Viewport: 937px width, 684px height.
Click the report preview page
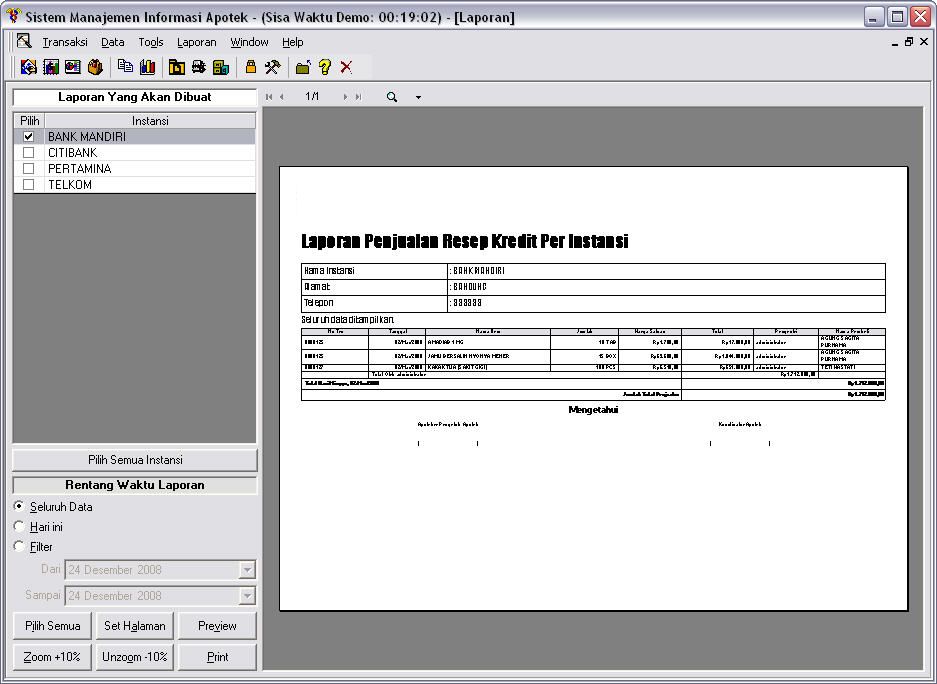pos(593,389)
